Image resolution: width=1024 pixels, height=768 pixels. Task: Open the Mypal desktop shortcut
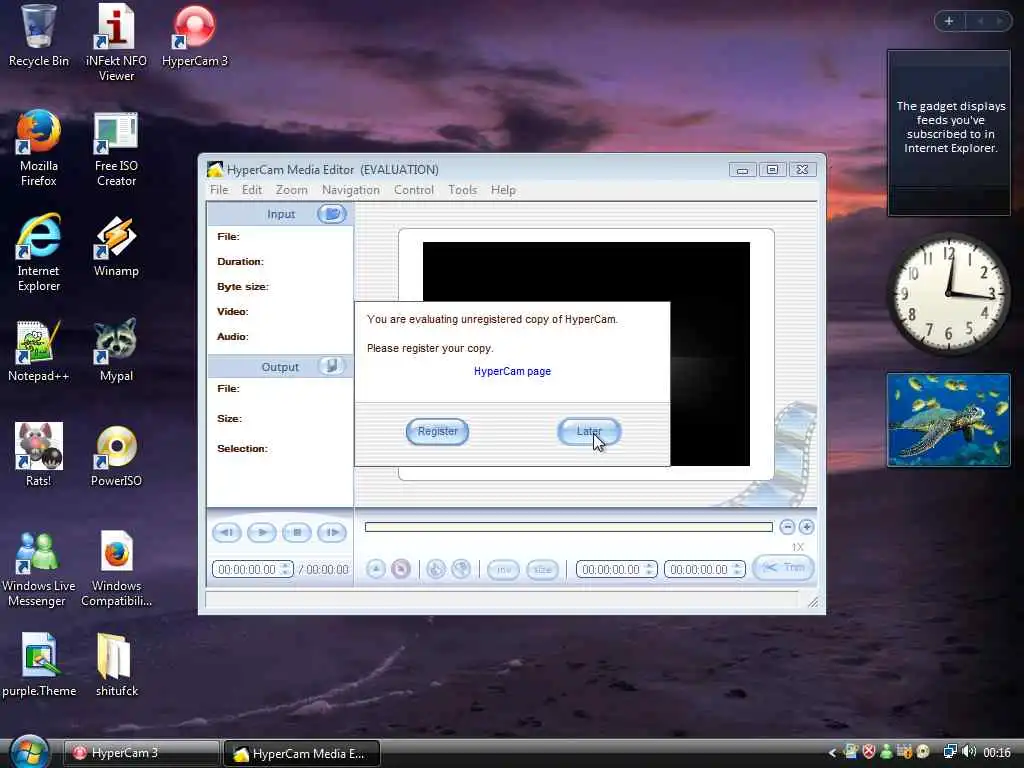coord(116,351)
